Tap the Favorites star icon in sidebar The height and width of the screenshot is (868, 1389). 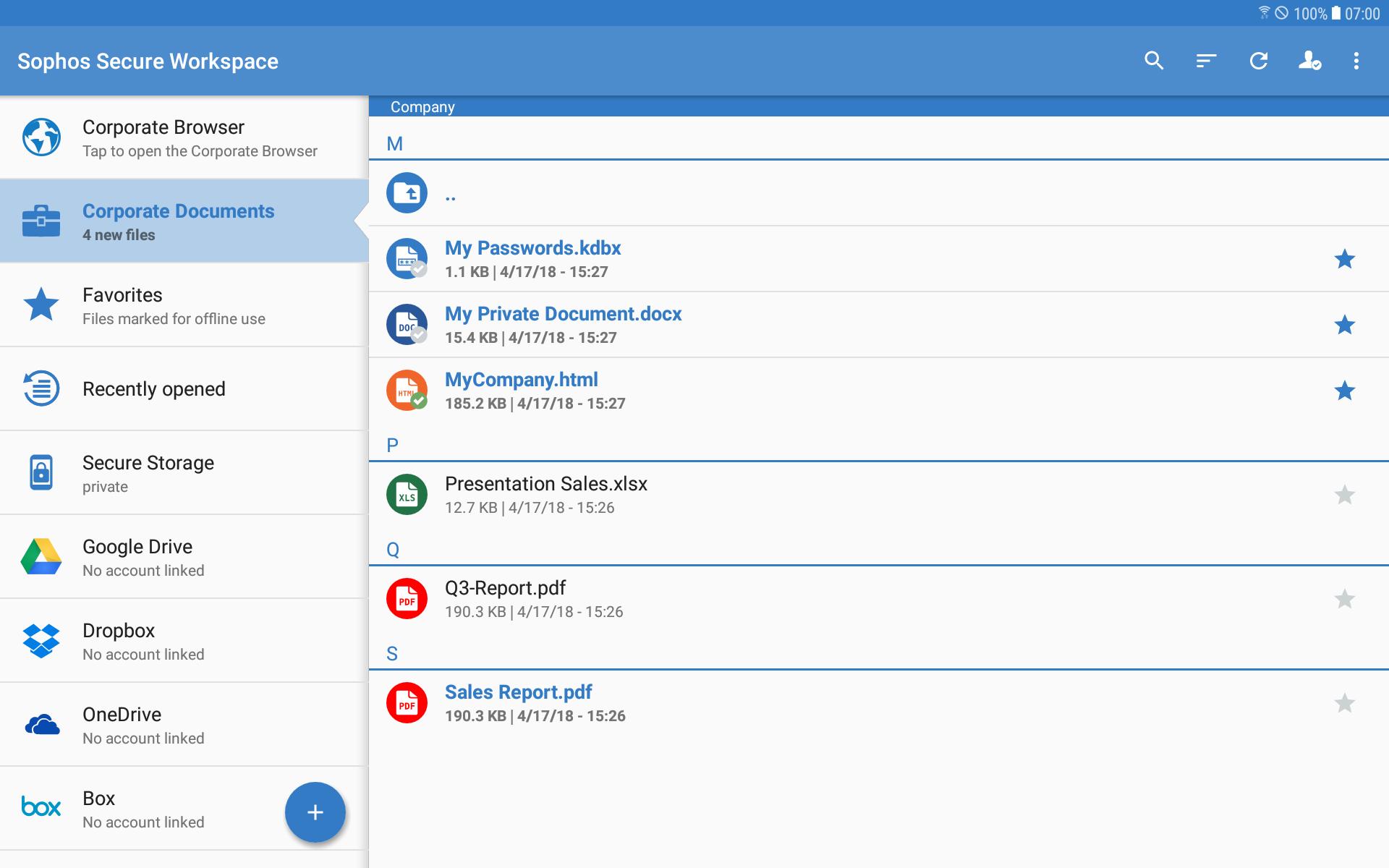41,305
